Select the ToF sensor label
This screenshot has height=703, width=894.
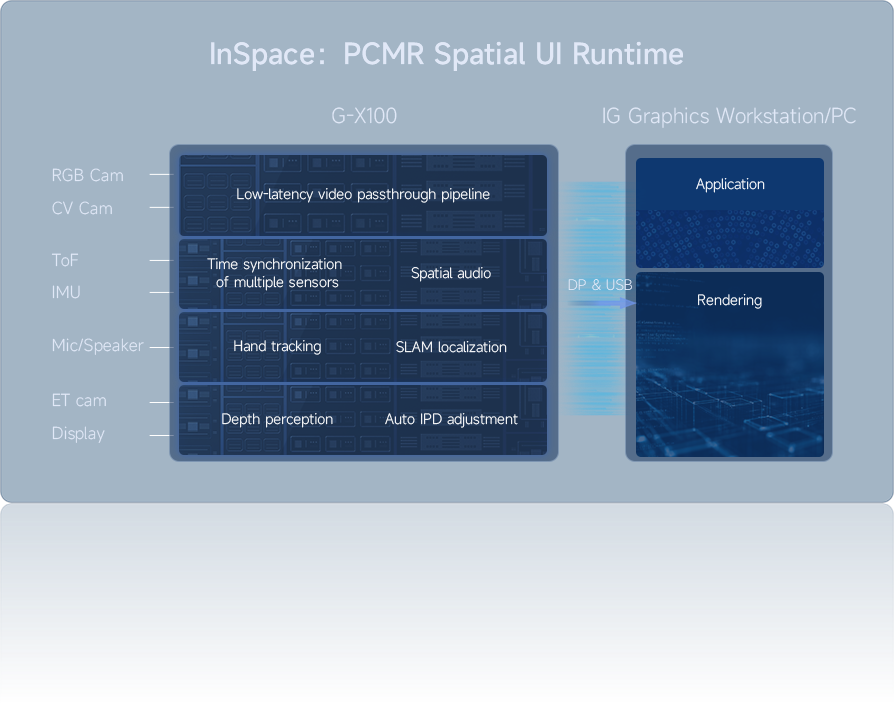pyautogui.click(x=65, y=260)
